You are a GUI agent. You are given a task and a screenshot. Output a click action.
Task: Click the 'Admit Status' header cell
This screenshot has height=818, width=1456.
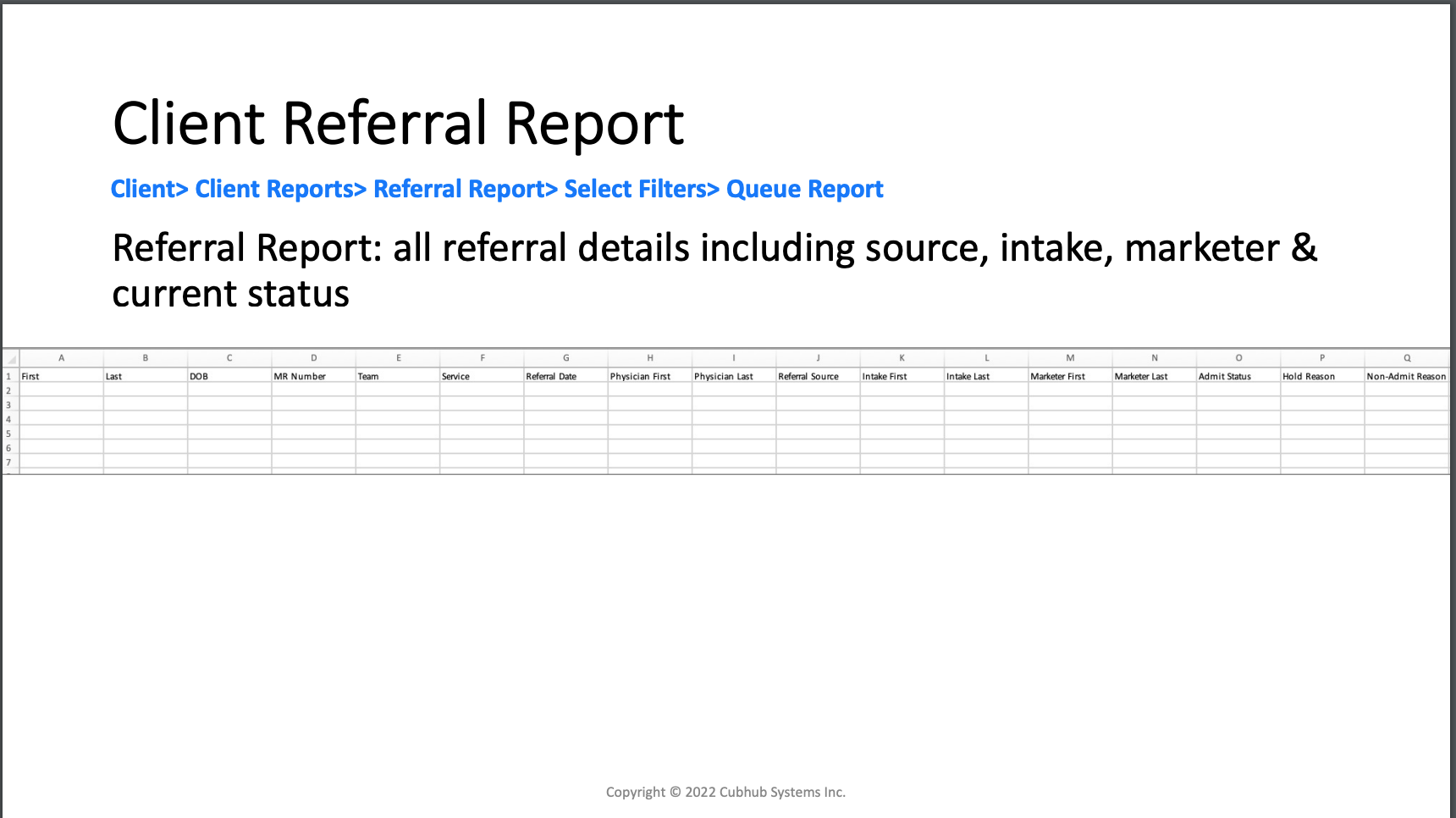point(1238,376)
